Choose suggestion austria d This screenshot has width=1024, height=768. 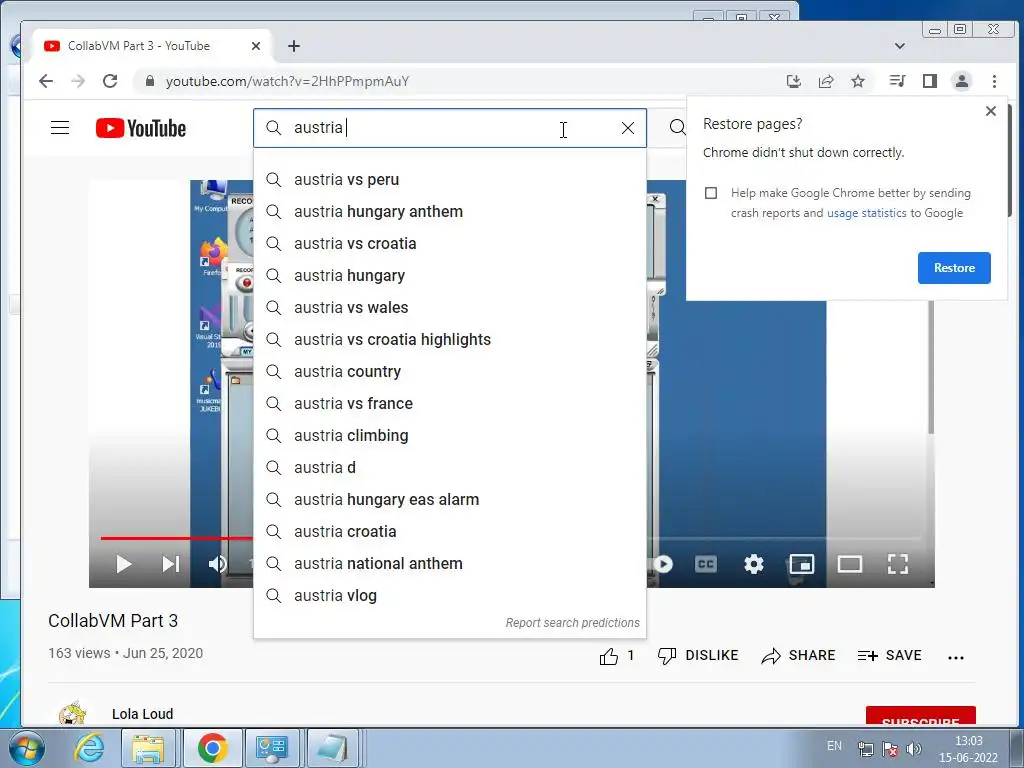pyautogui.click(x=450, y=468)
